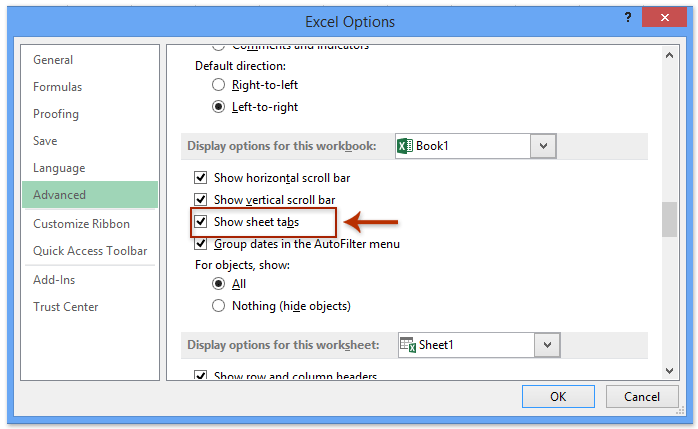Screen dimensions: 698x429
Task: Toggle Show vertical scroll bar checkbox
Action: click(201, 199)
